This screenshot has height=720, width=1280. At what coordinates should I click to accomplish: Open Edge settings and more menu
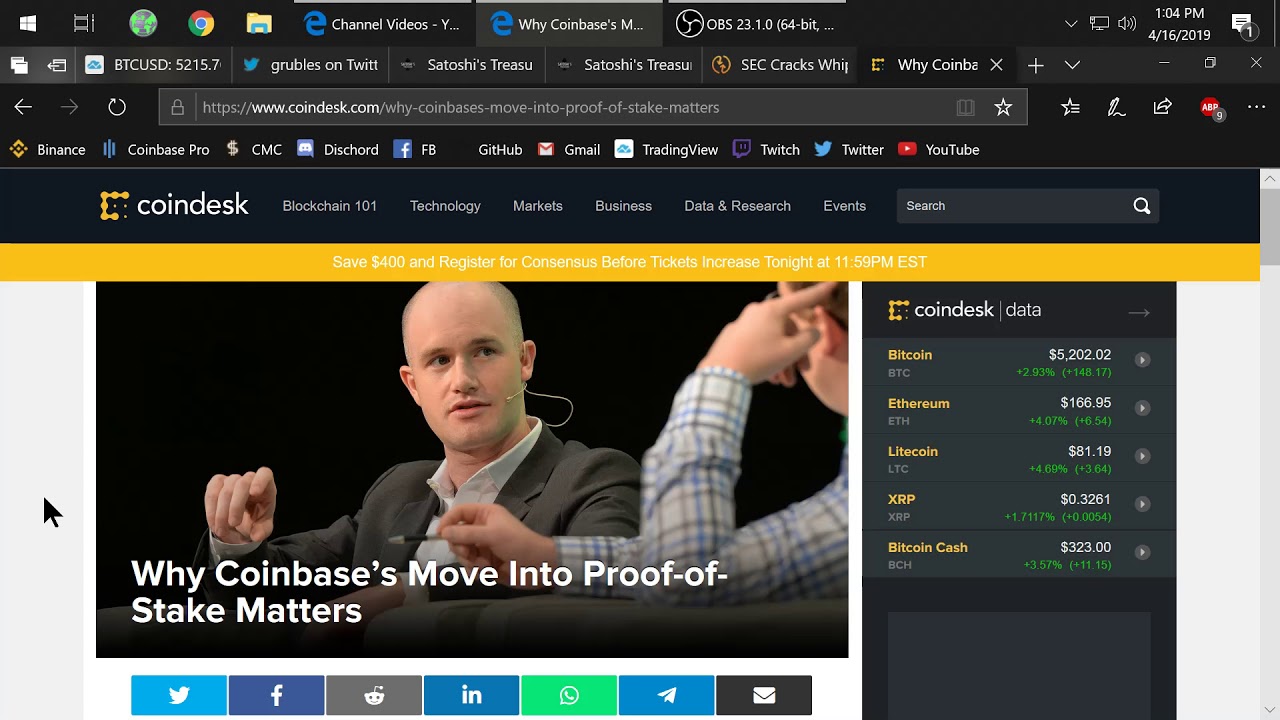(1256, 107)
